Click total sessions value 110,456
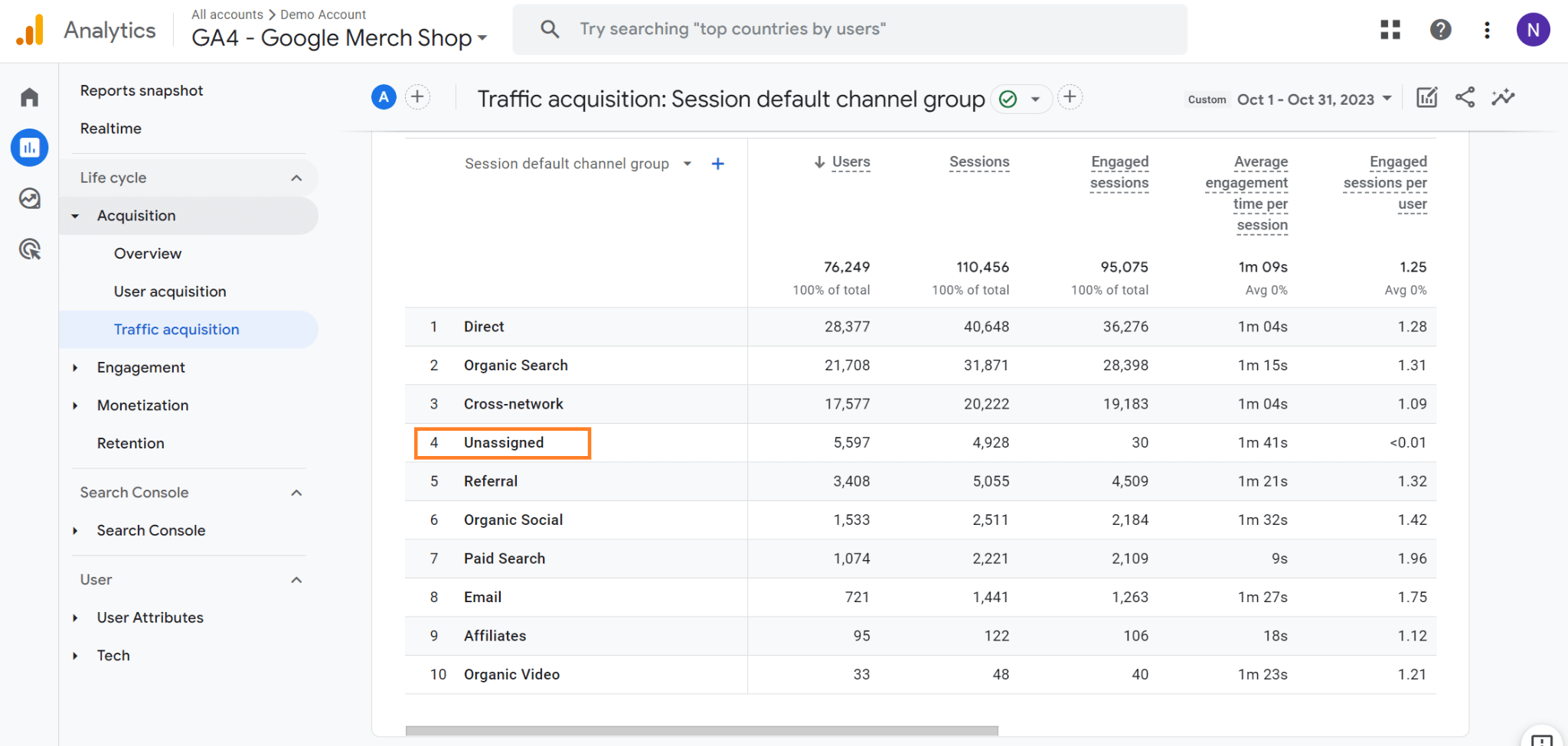Viewport: 1568px width, 746px height. [982, 267]
